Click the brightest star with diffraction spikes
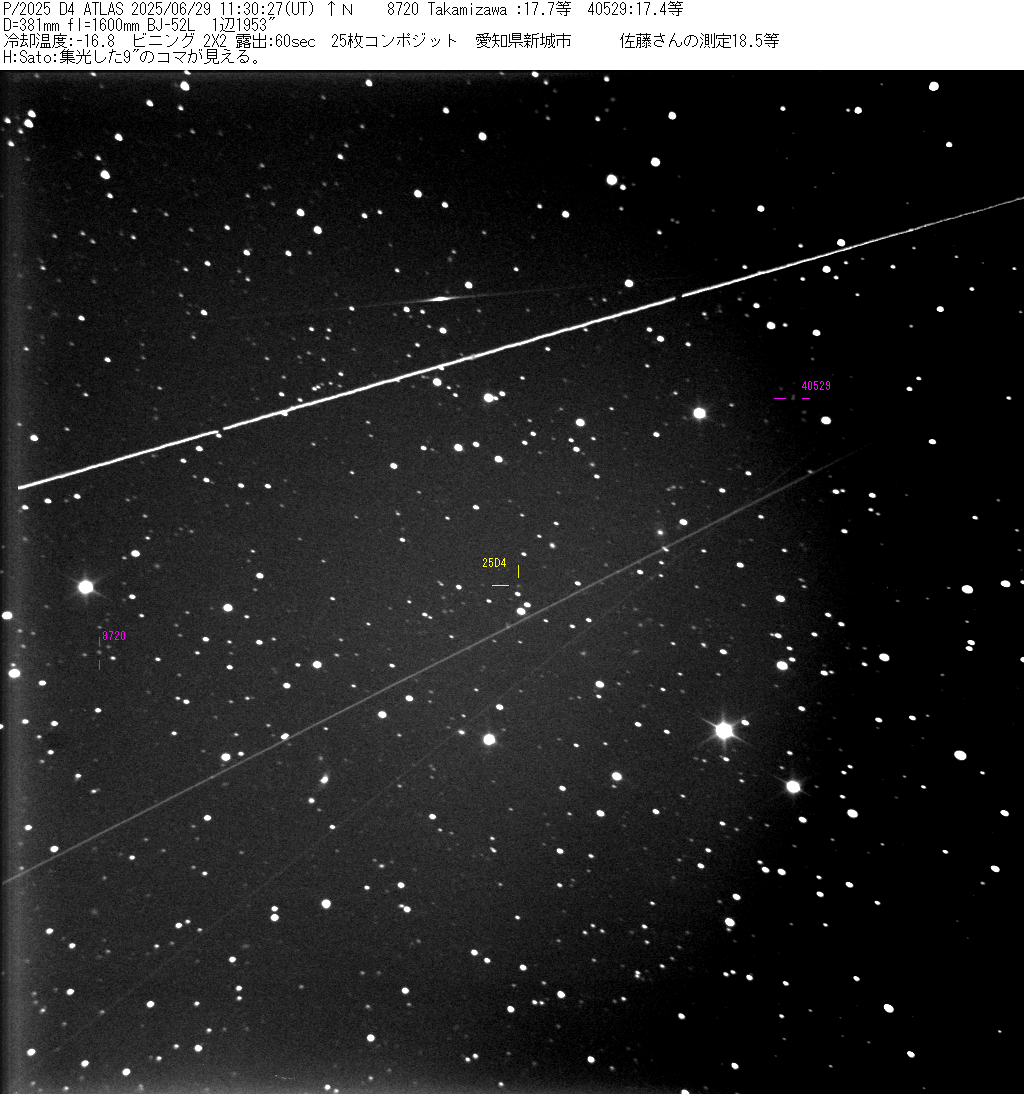 point(724,731)
